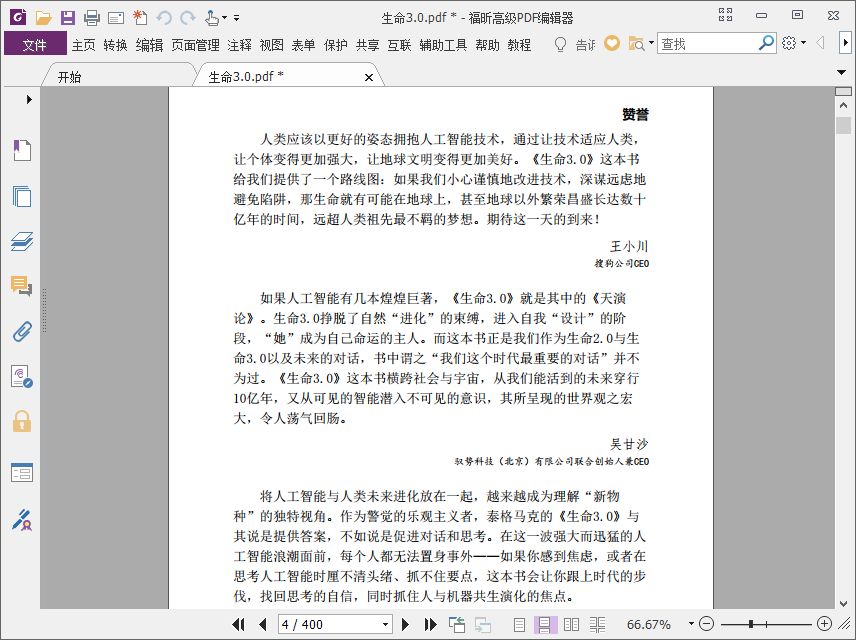Enable single page view mode
Viewport: 856px width, 640px height.
point(519,624)
